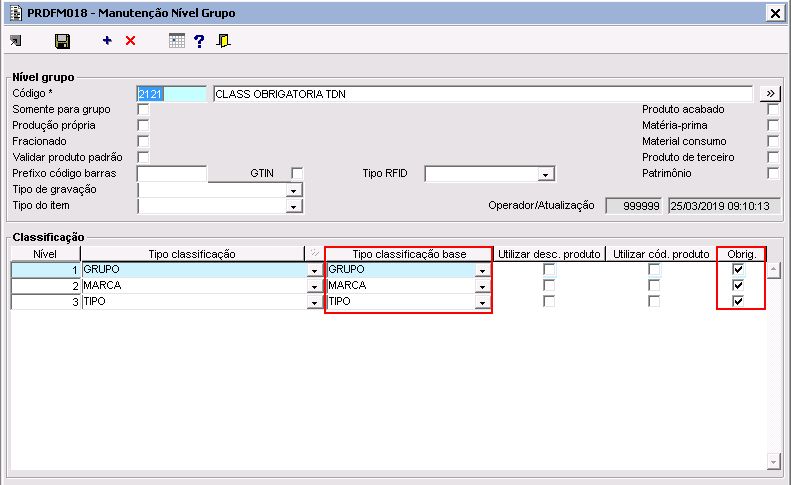Open help with the question mark icon
Screen dimensions: 791x485
(x=199, y=41)
